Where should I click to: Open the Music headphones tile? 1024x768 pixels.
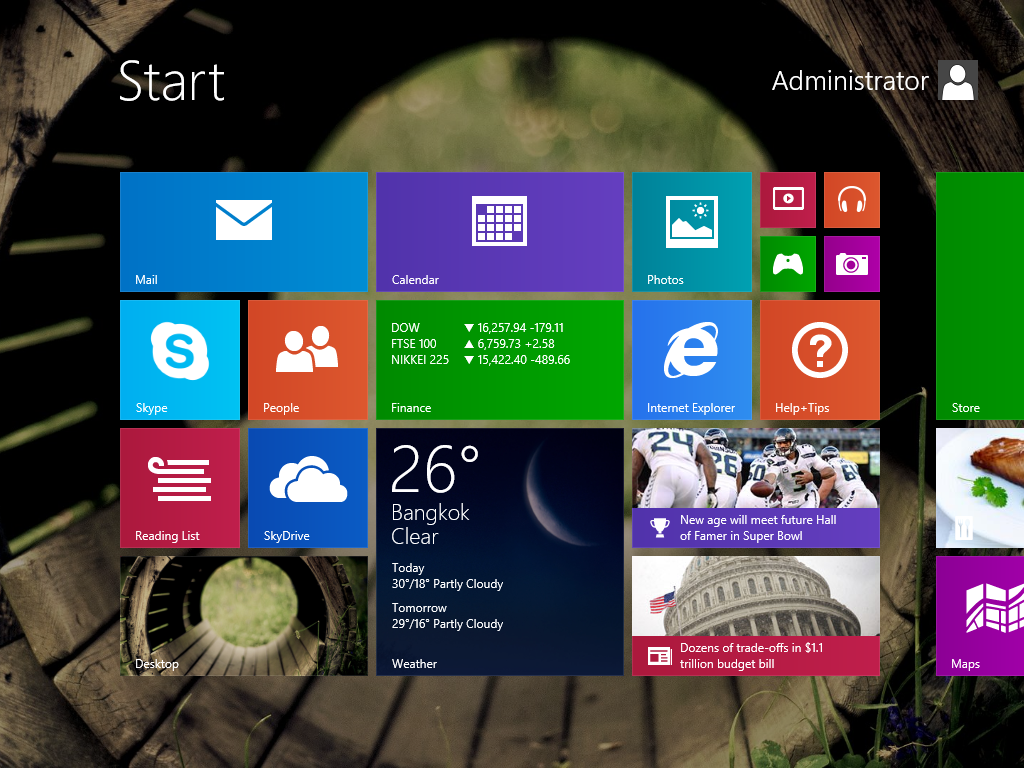click(852, 200)
